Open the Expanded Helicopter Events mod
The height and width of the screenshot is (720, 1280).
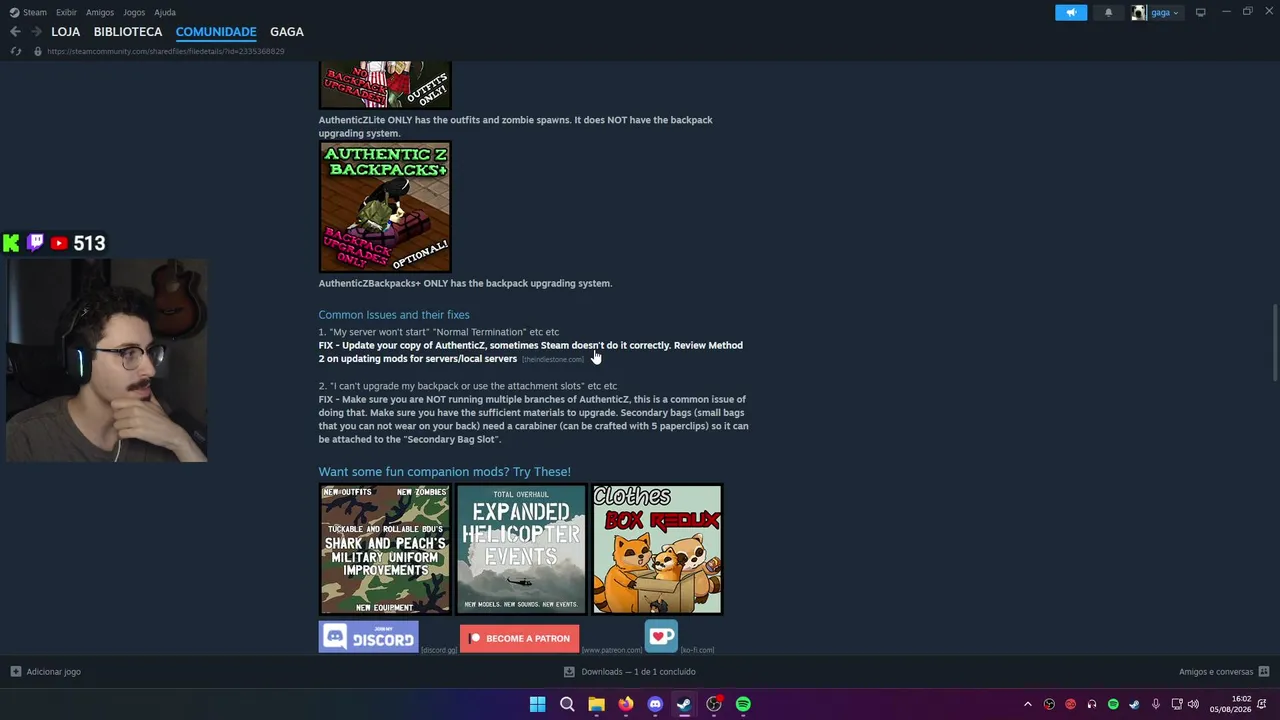[521, 549]
